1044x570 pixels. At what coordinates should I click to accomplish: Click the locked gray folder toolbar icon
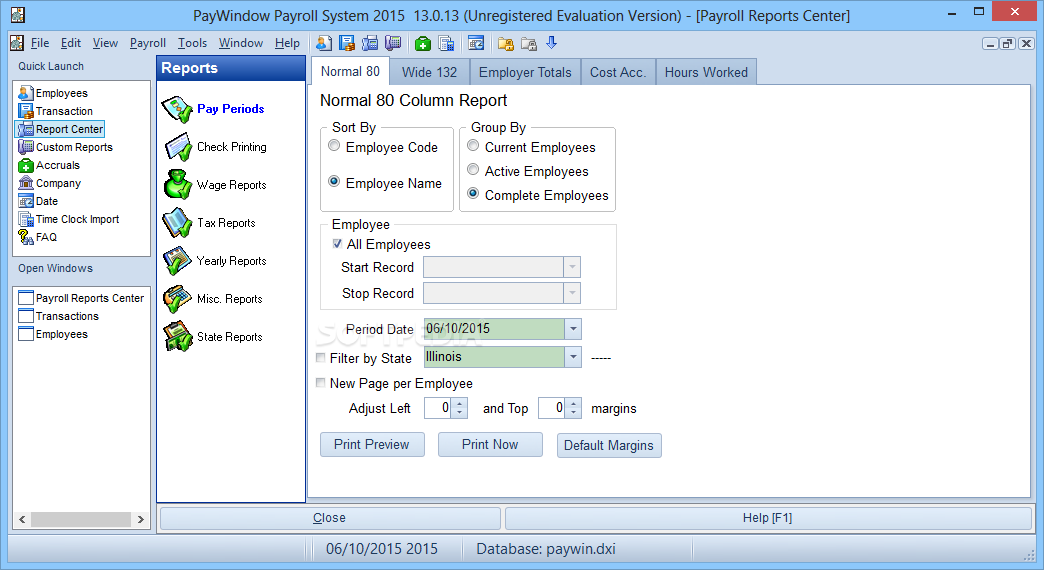529,43
